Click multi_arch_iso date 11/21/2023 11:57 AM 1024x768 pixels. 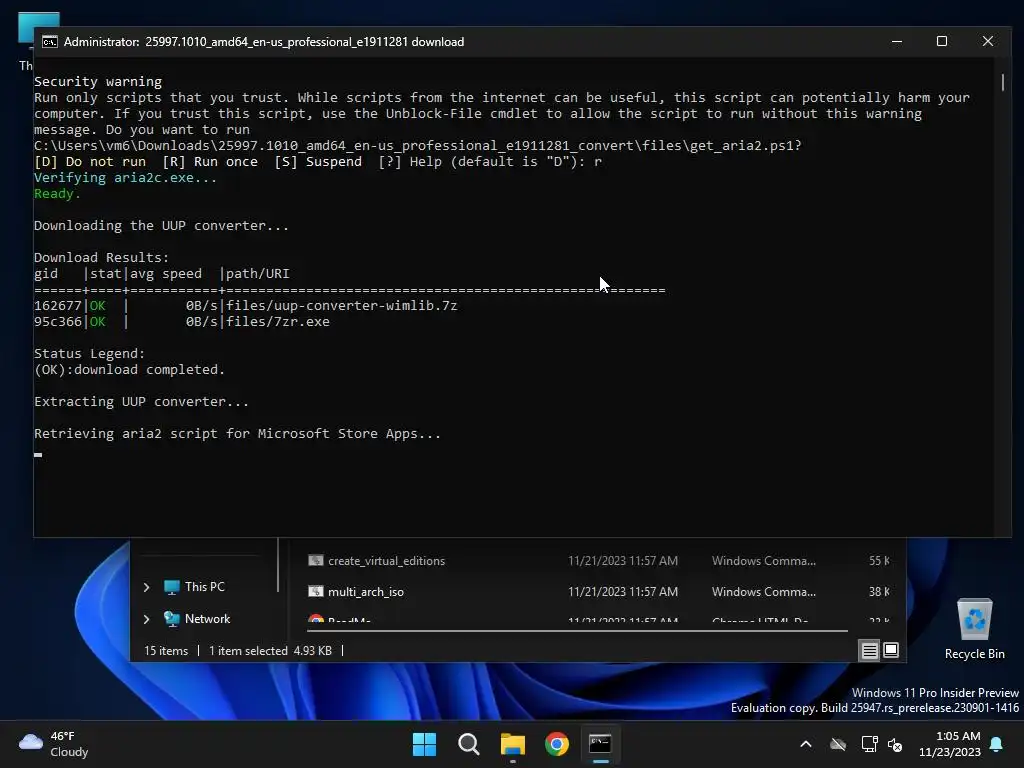(623, 592)
